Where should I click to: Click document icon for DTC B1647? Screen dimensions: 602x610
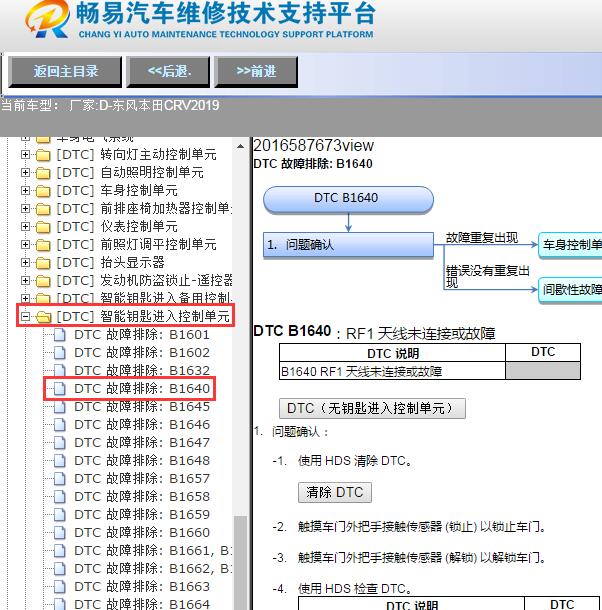click(x=60, y=442)
